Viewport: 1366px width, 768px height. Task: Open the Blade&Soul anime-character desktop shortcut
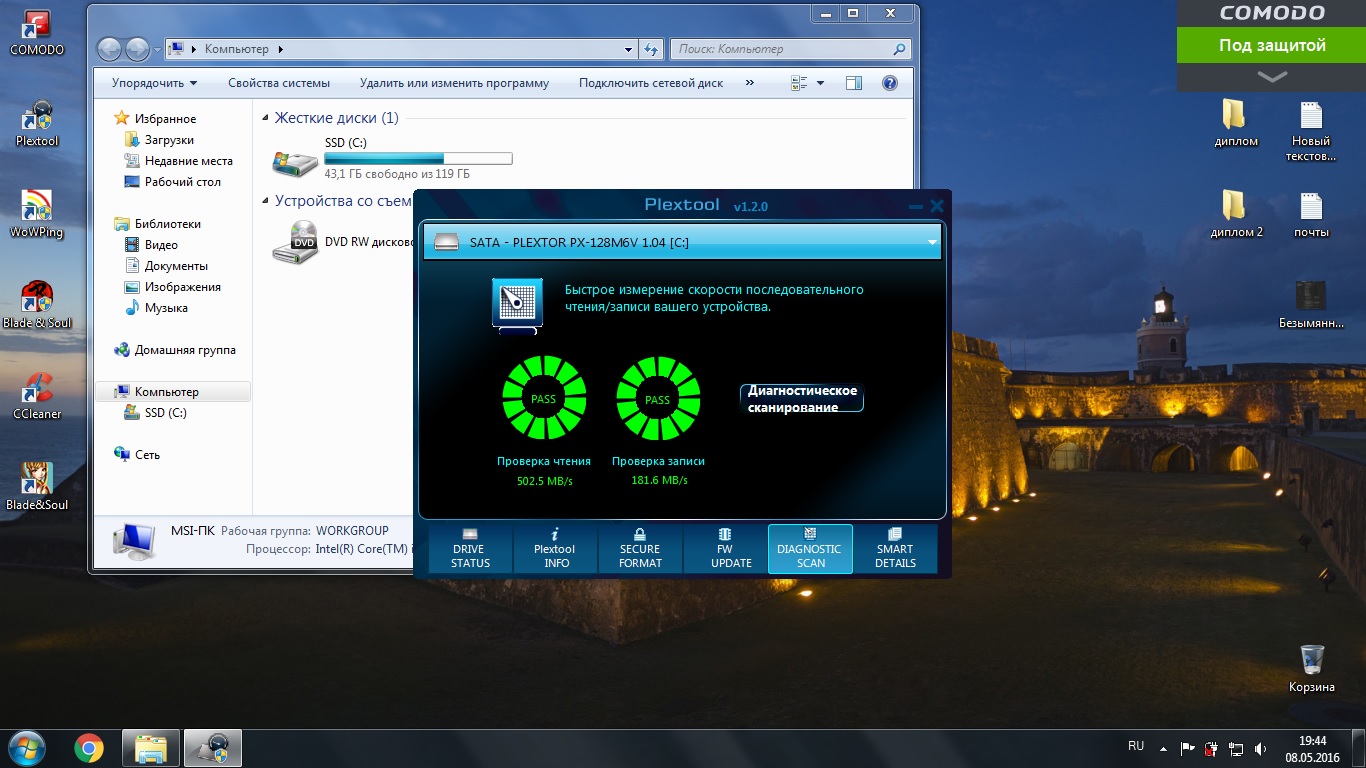pos(37,487)
